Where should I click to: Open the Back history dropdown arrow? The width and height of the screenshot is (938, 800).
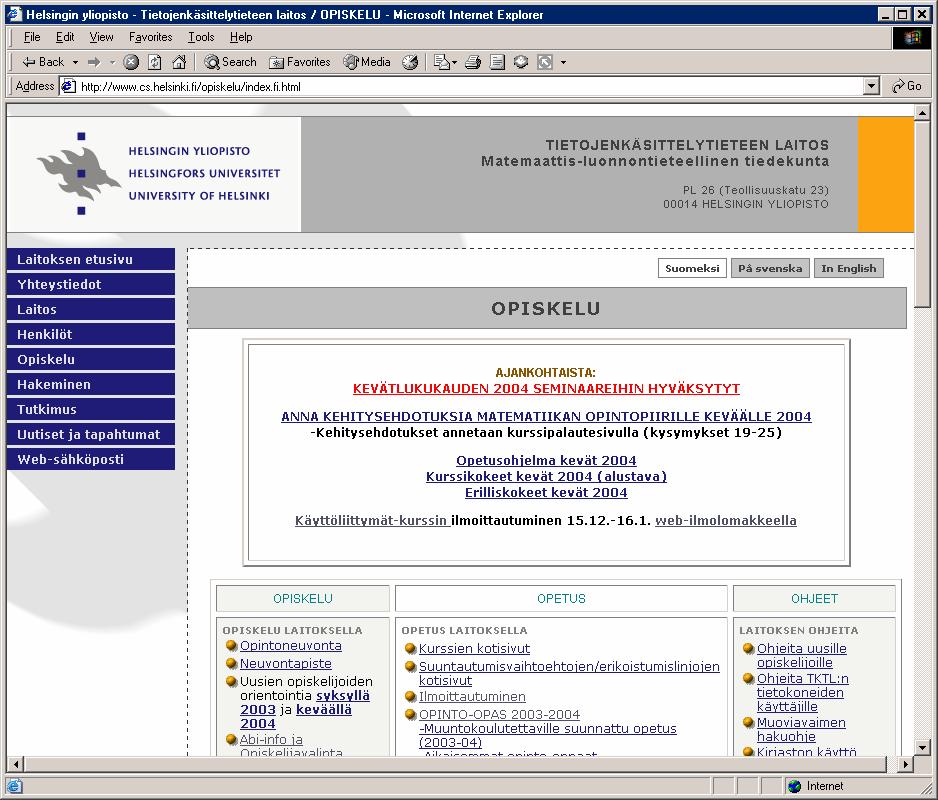75,62
